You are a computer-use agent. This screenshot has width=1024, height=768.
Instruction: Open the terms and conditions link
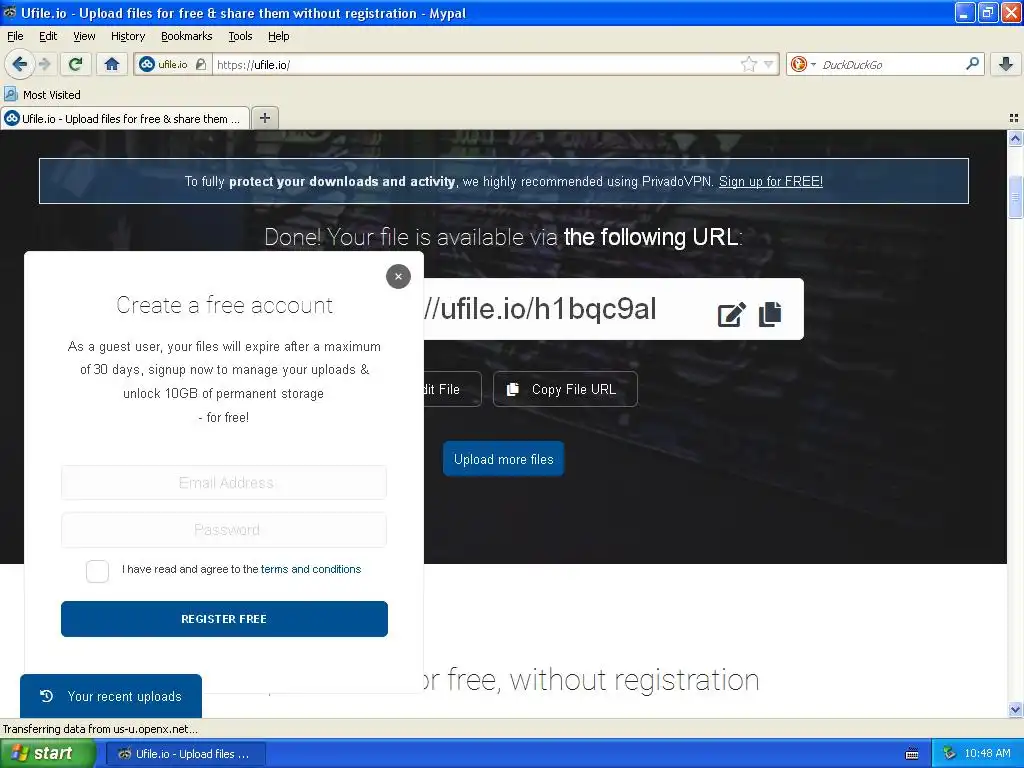tap(311, 569)
